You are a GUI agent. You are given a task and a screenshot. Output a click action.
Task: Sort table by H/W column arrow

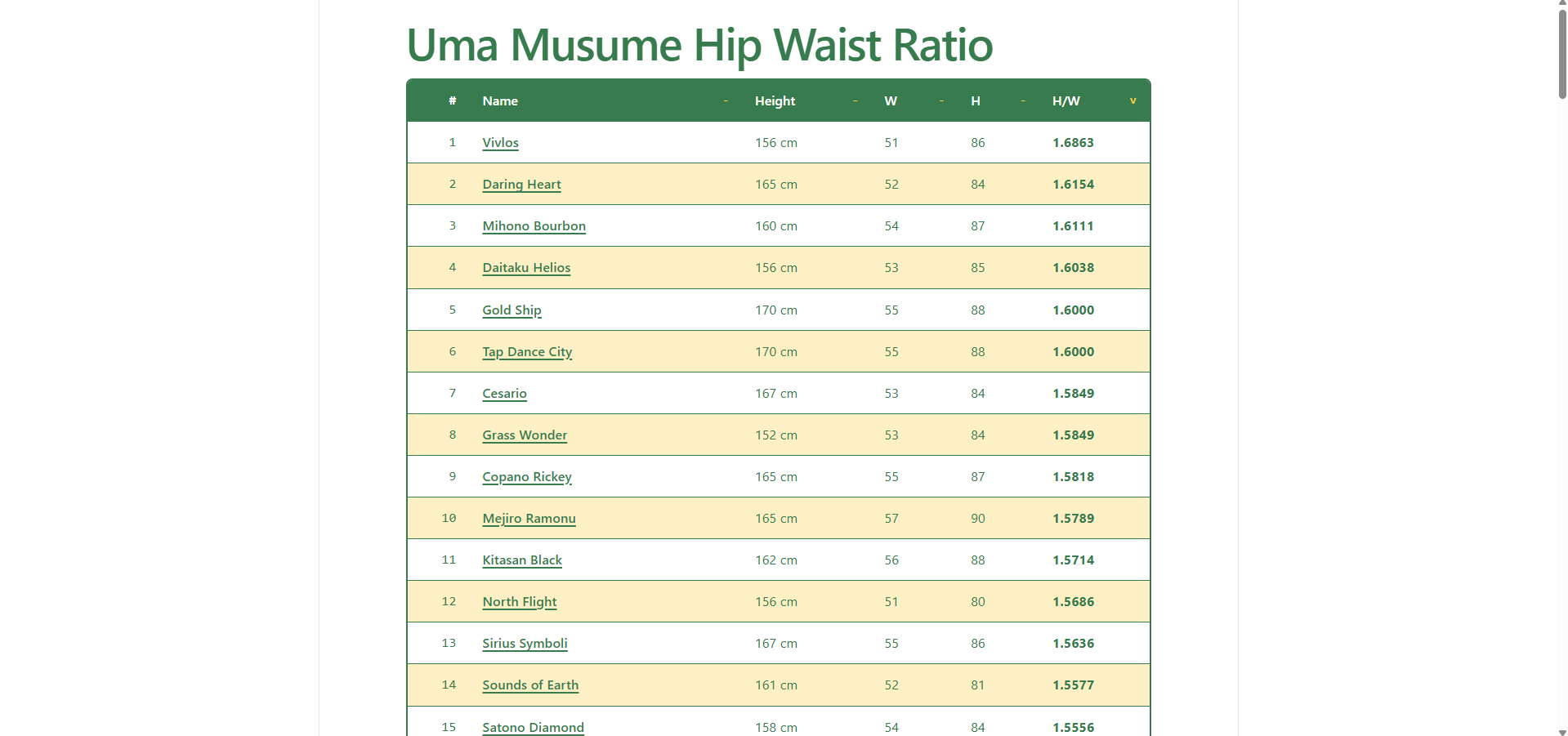(1132, 101)
